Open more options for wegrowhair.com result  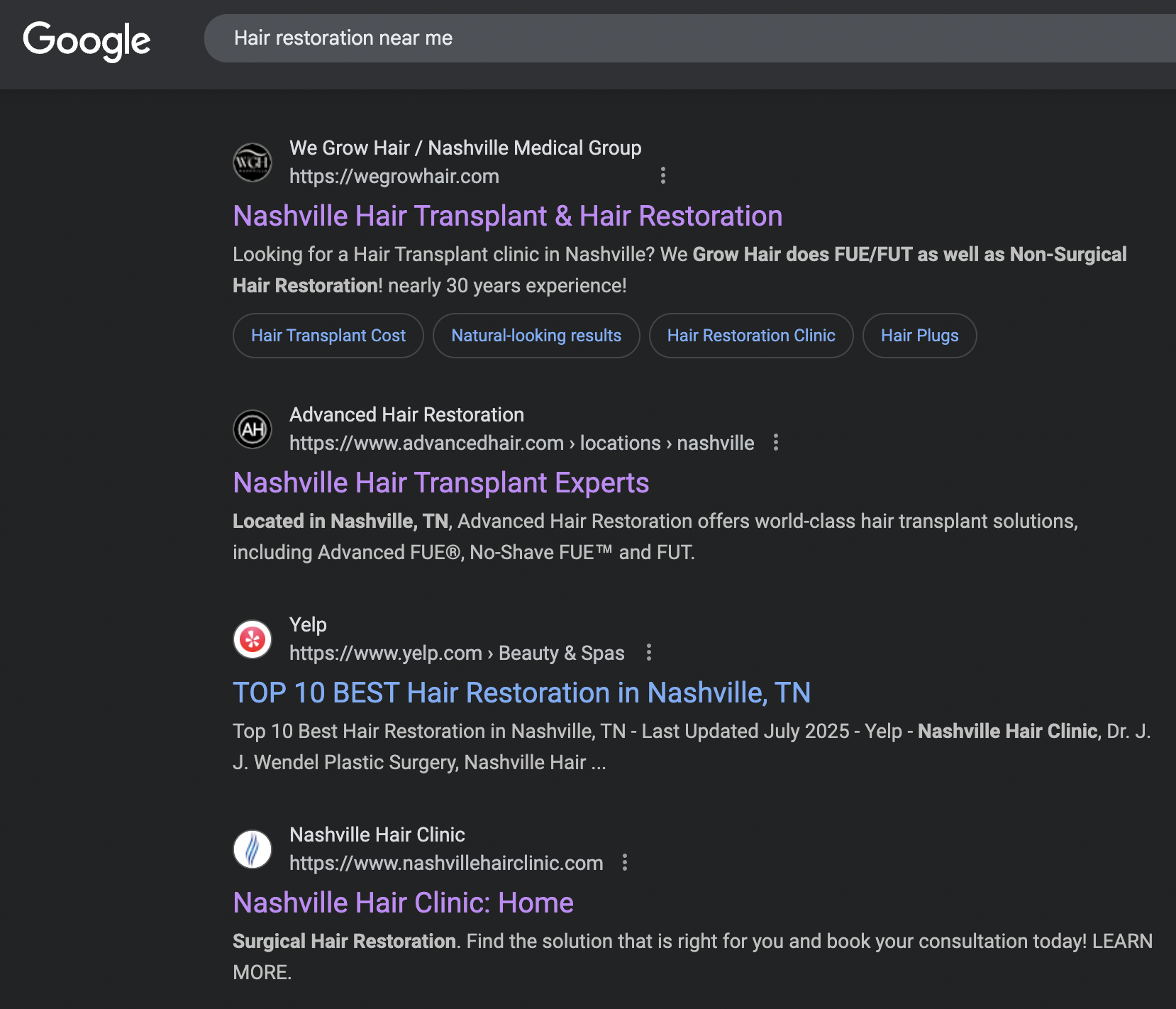coord(663,175)
